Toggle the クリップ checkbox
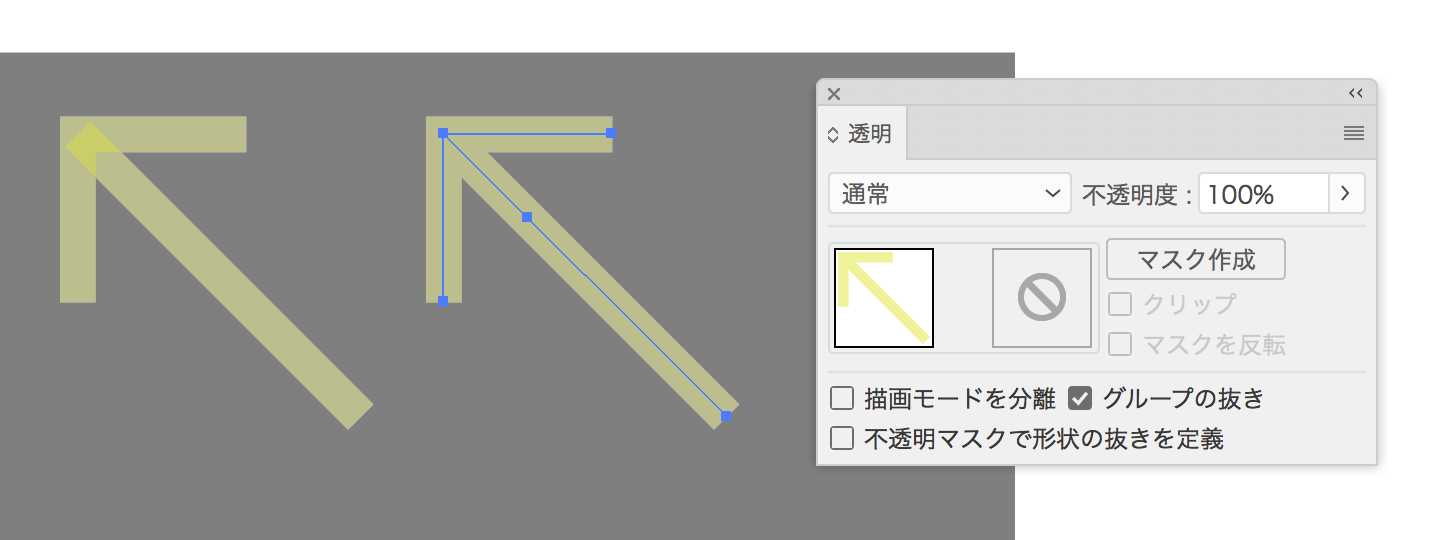Image resolution: width=1456 pixels, height=540 pixels. (1121, 304)
